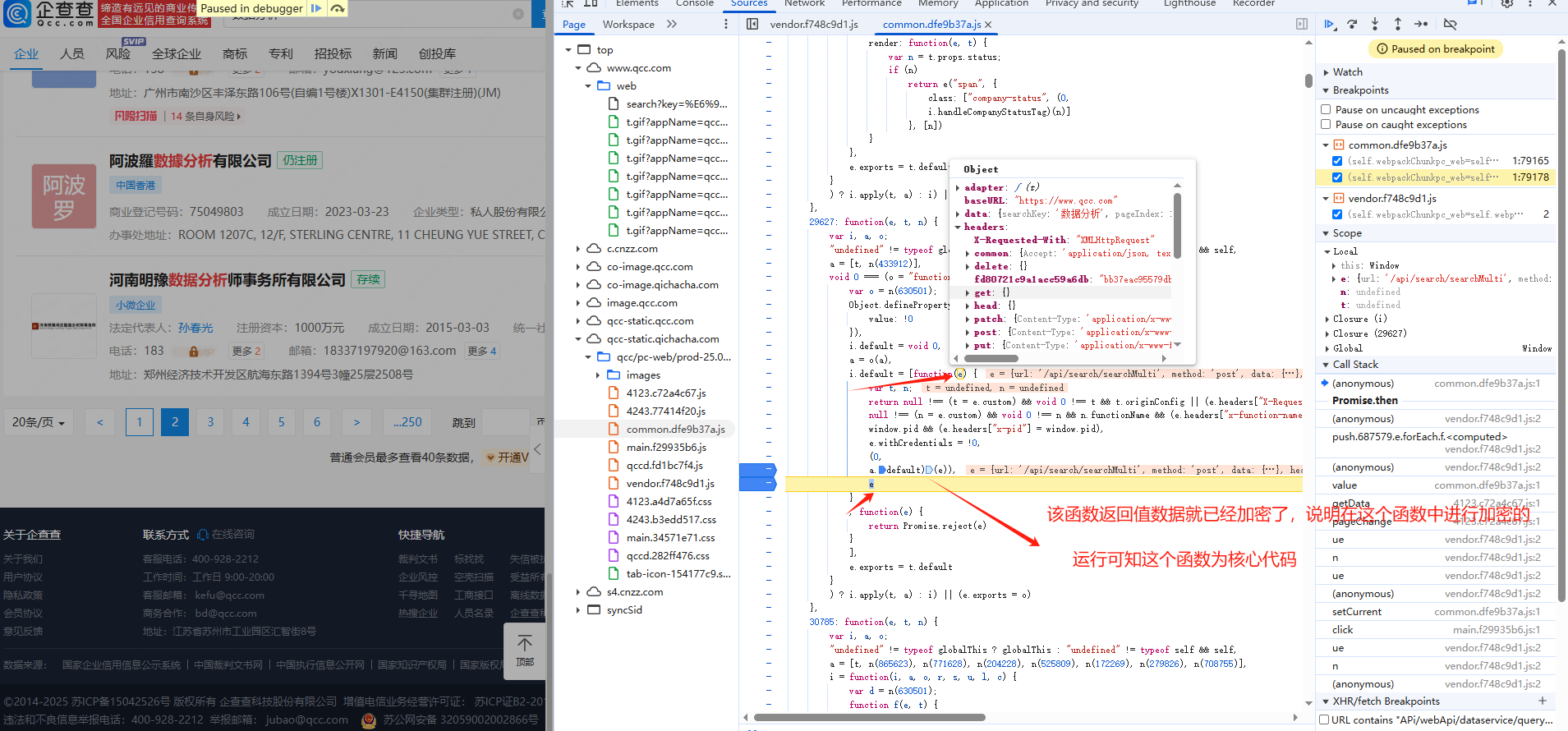Click horizontal scrollbar beneath code editor
The height and width of the screenshot is (731, 1568).
869,717
